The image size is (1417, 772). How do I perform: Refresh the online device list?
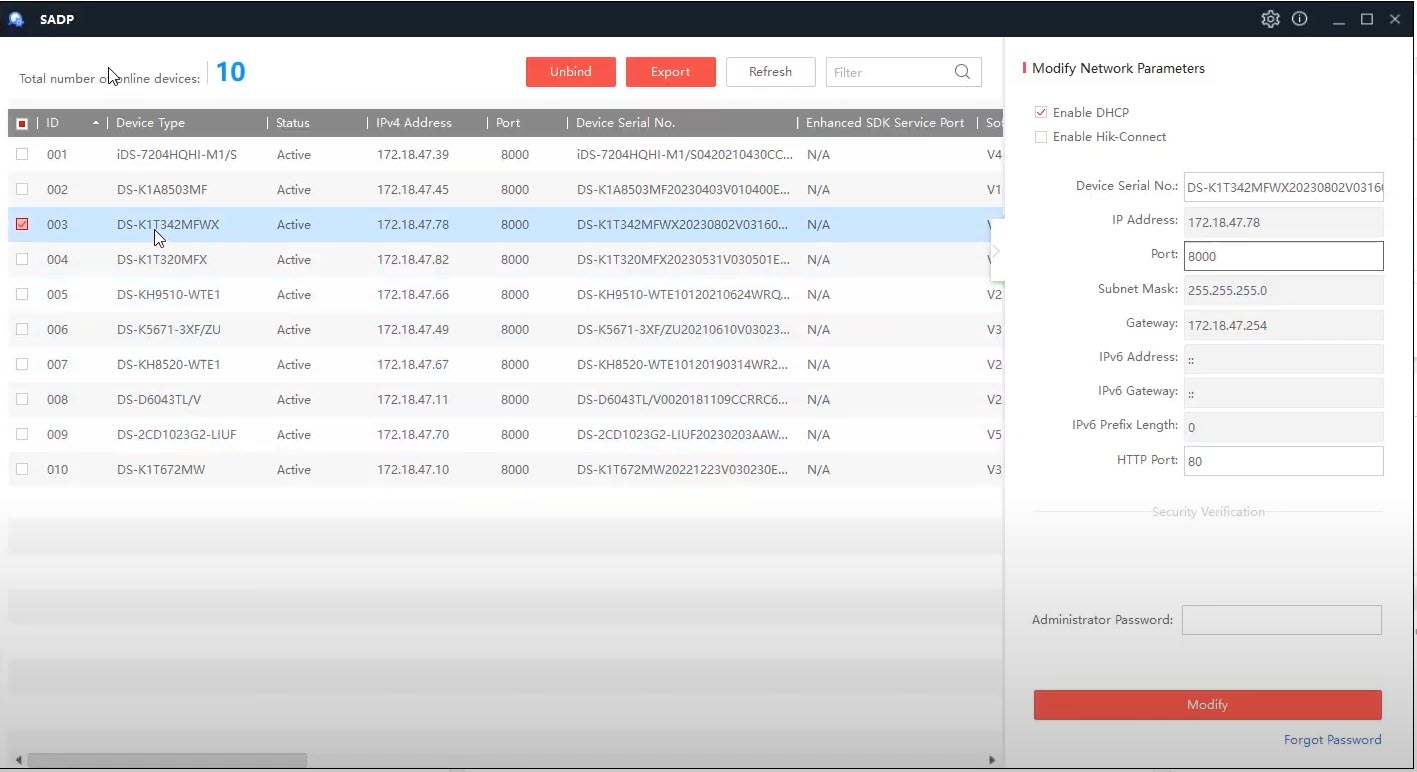770,72
